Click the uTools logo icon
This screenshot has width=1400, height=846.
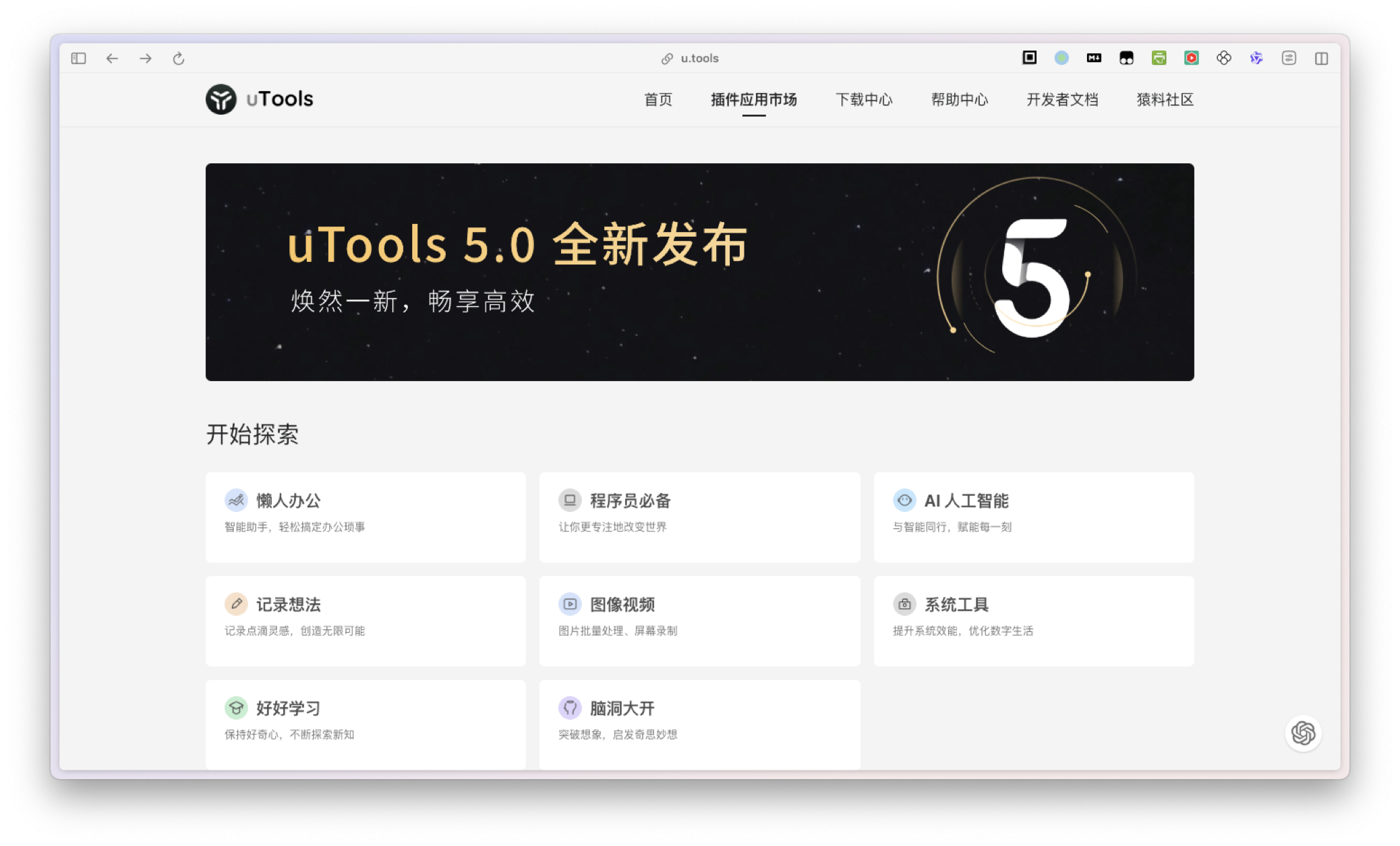click(221, 99)
